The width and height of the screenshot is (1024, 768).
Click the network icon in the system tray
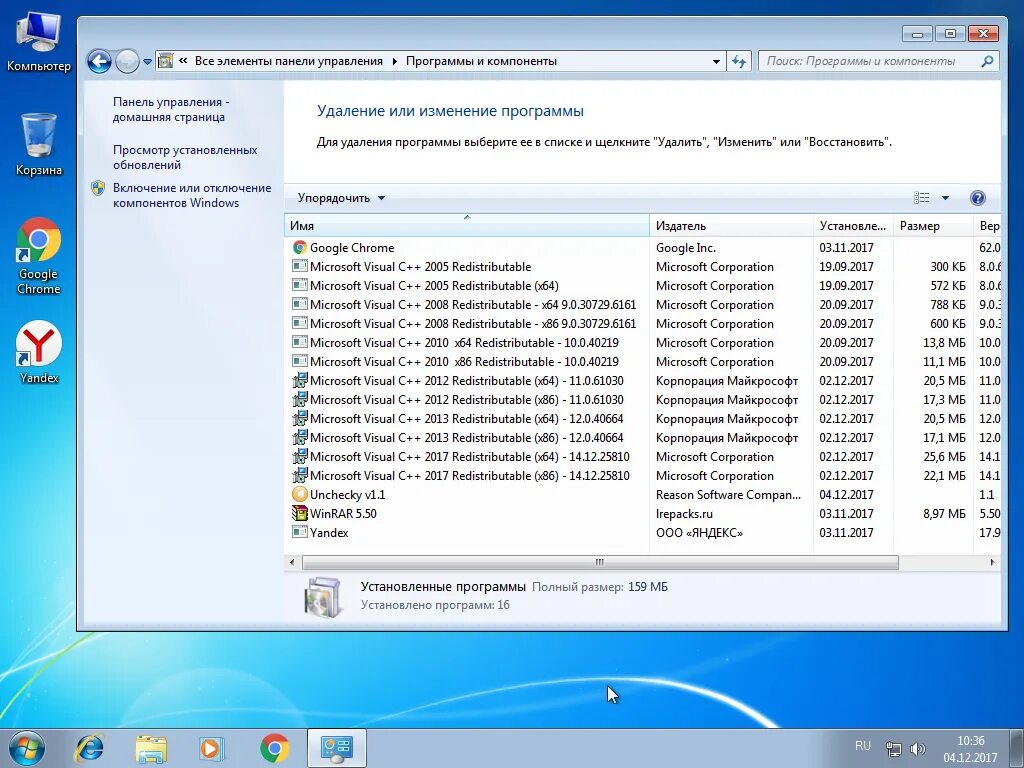pos(893,745)
